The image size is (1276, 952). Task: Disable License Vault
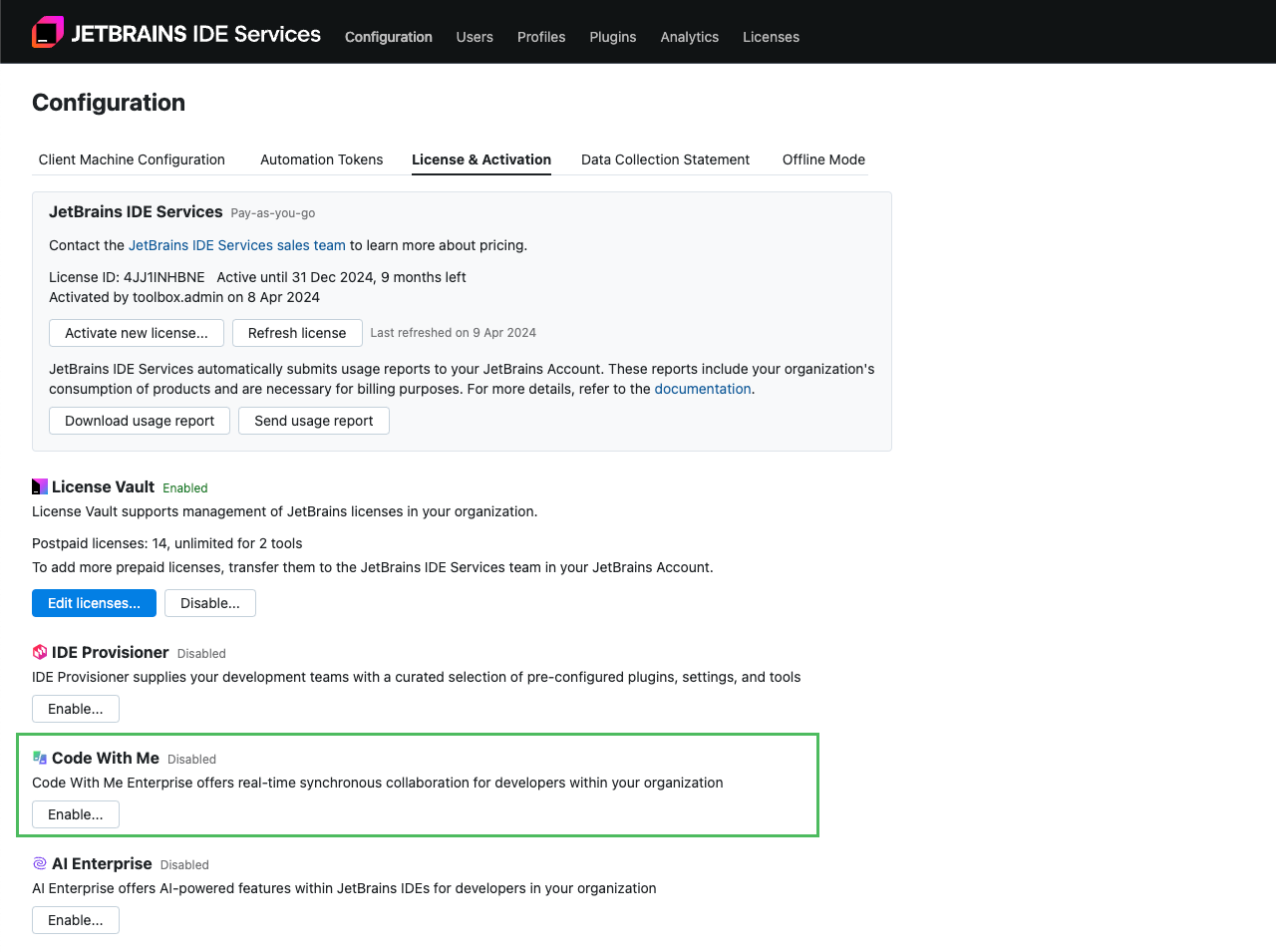(x=210, y=603)
